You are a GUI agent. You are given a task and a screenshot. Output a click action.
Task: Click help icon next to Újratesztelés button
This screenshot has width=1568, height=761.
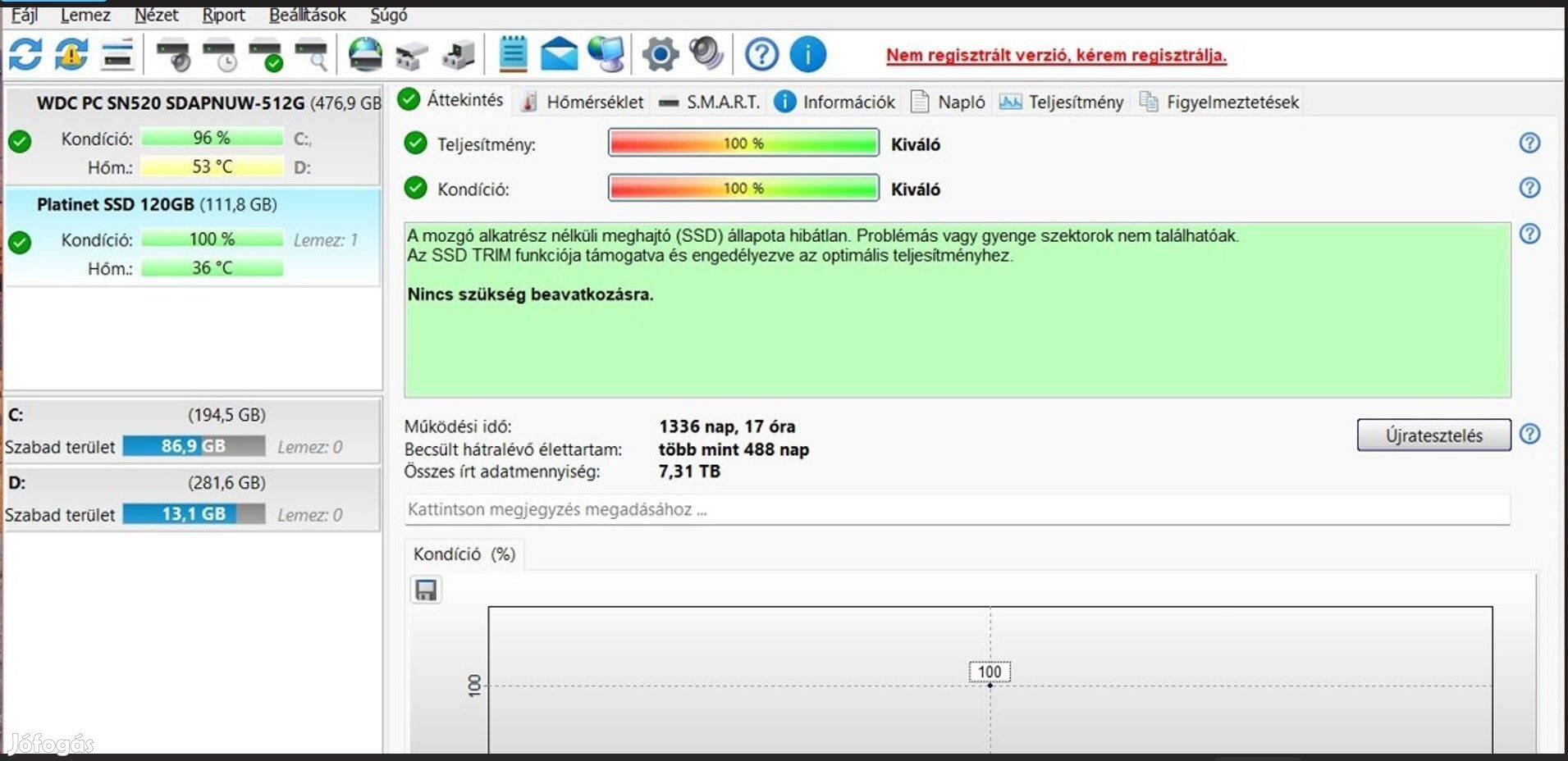[1529, 434]
